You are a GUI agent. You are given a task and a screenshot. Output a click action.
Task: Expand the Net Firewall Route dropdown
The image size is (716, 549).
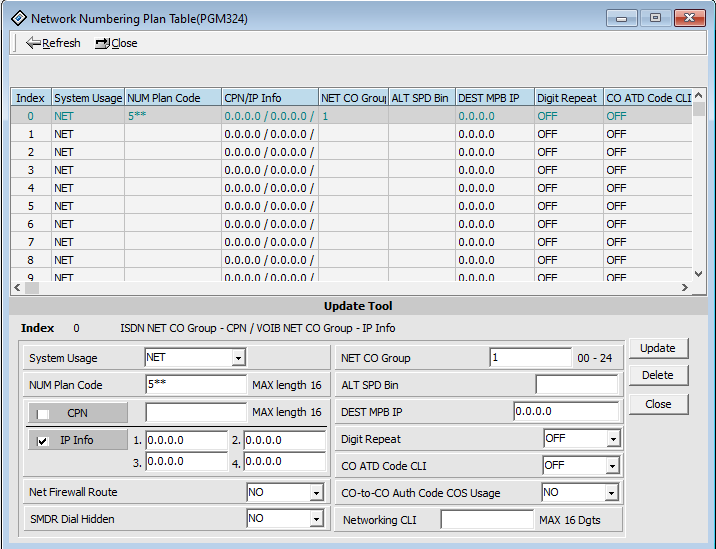point(316,492)
